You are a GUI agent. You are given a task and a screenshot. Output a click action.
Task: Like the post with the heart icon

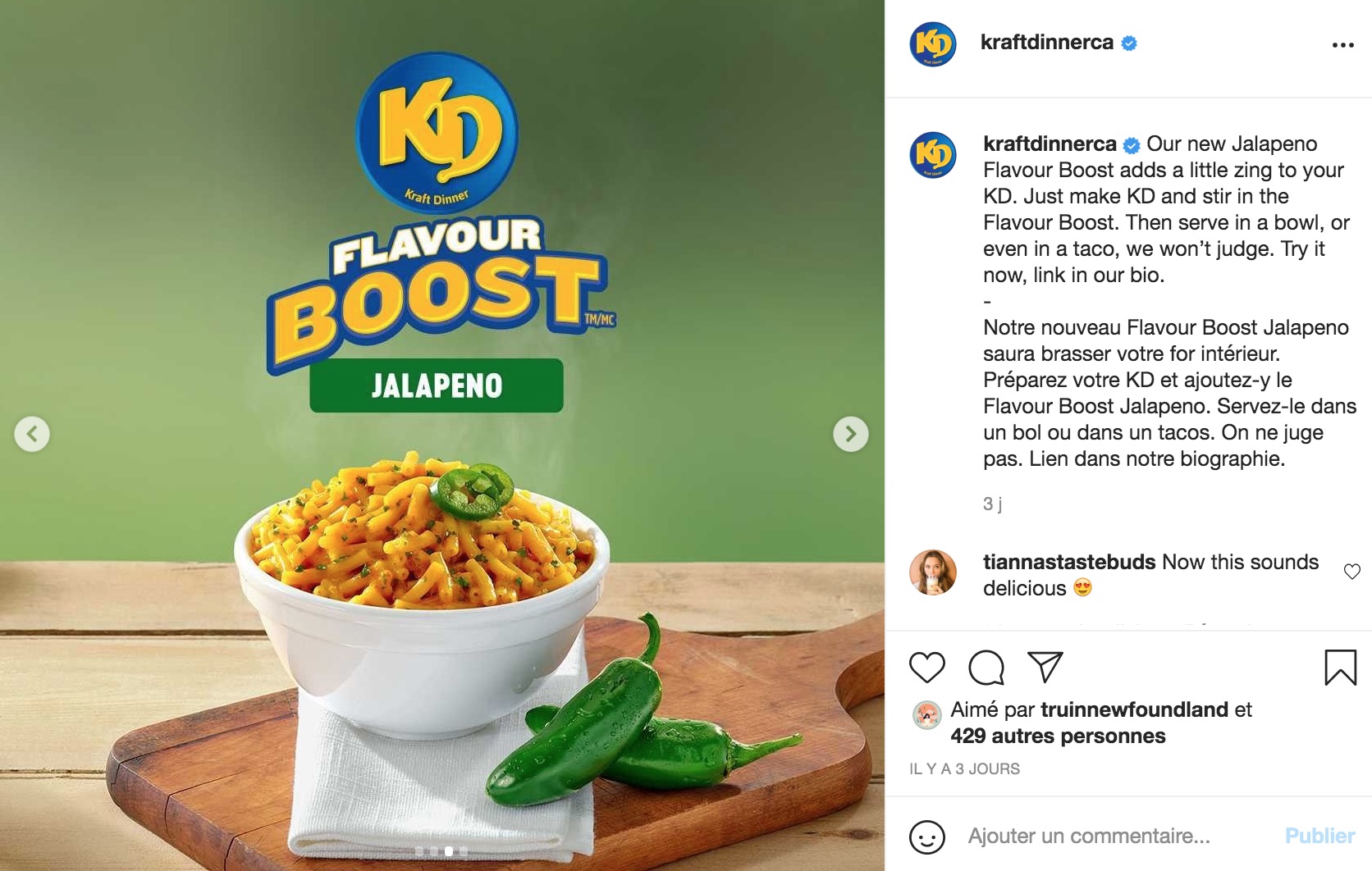[x=927, y=668]
